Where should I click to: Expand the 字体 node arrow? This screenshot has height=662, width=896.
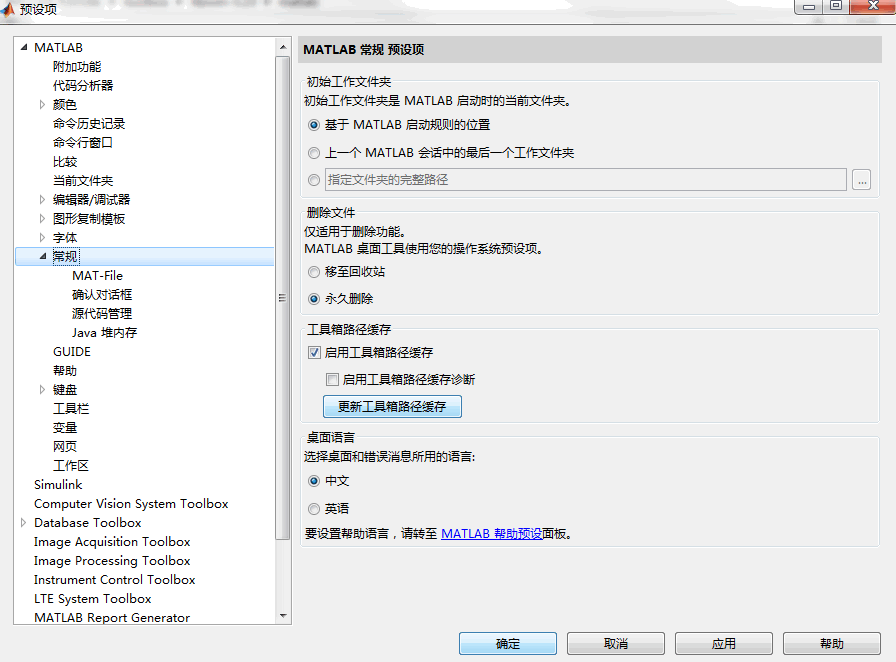tap(42, 237)
